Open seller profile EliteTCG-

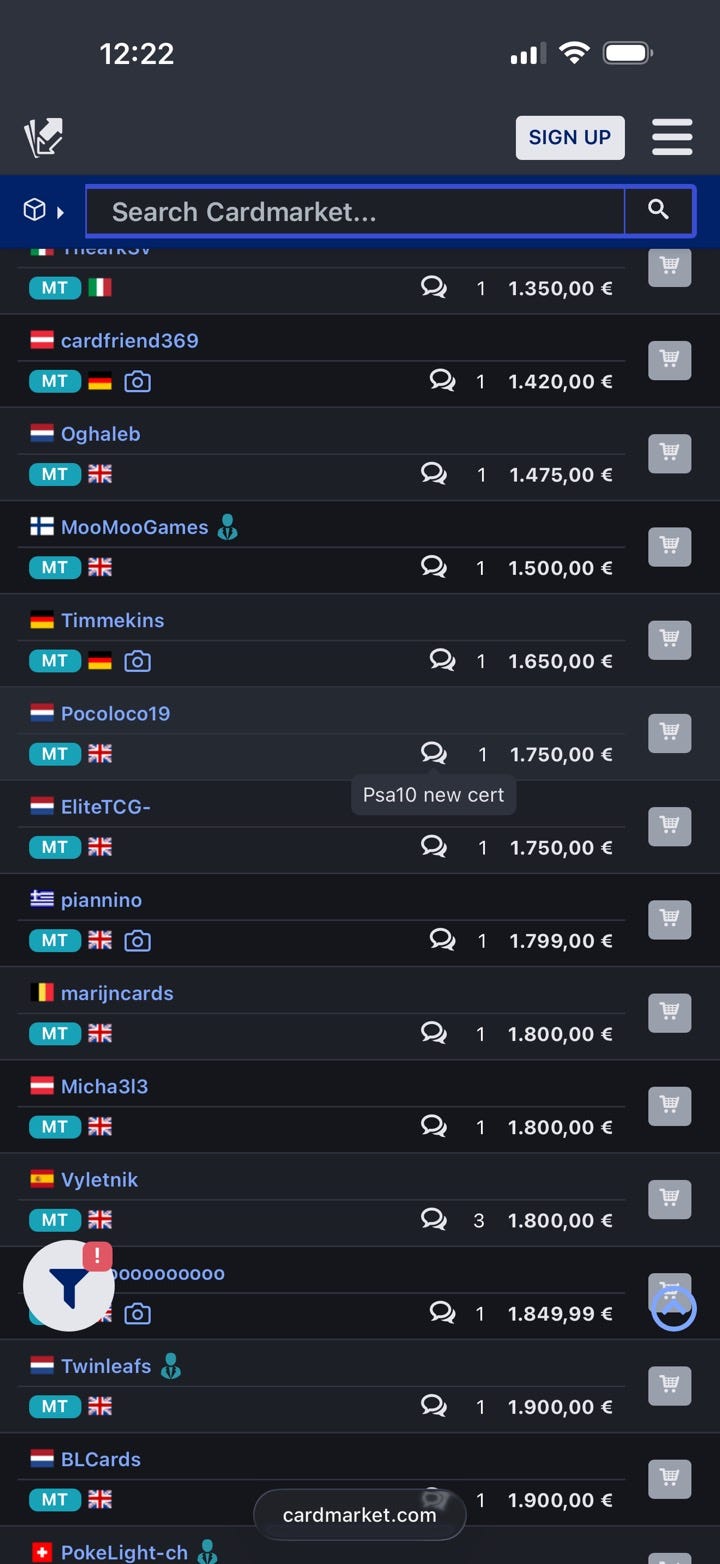pyautogui.click(x=106, y=807)
